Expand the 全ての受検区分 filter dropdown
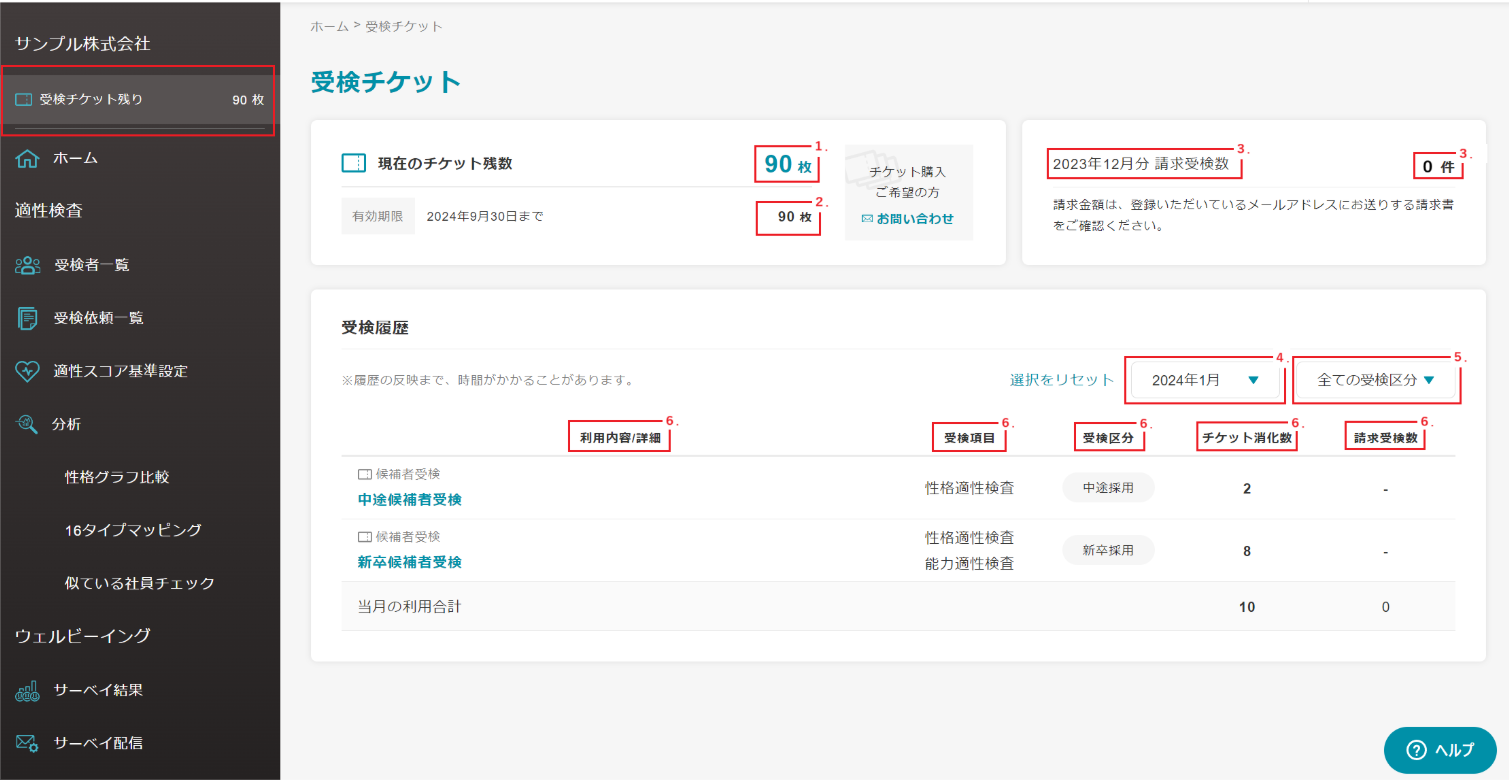Viewport: 1509px width, 780px height. [x=1375, y=380]
